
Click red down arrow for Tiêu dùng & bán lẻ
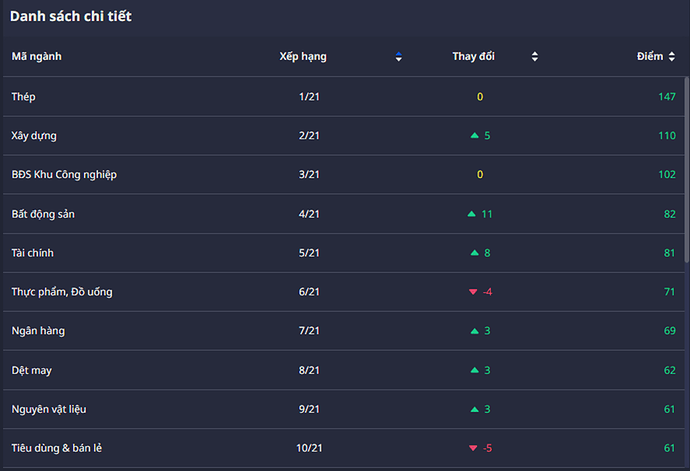point(473,448)
